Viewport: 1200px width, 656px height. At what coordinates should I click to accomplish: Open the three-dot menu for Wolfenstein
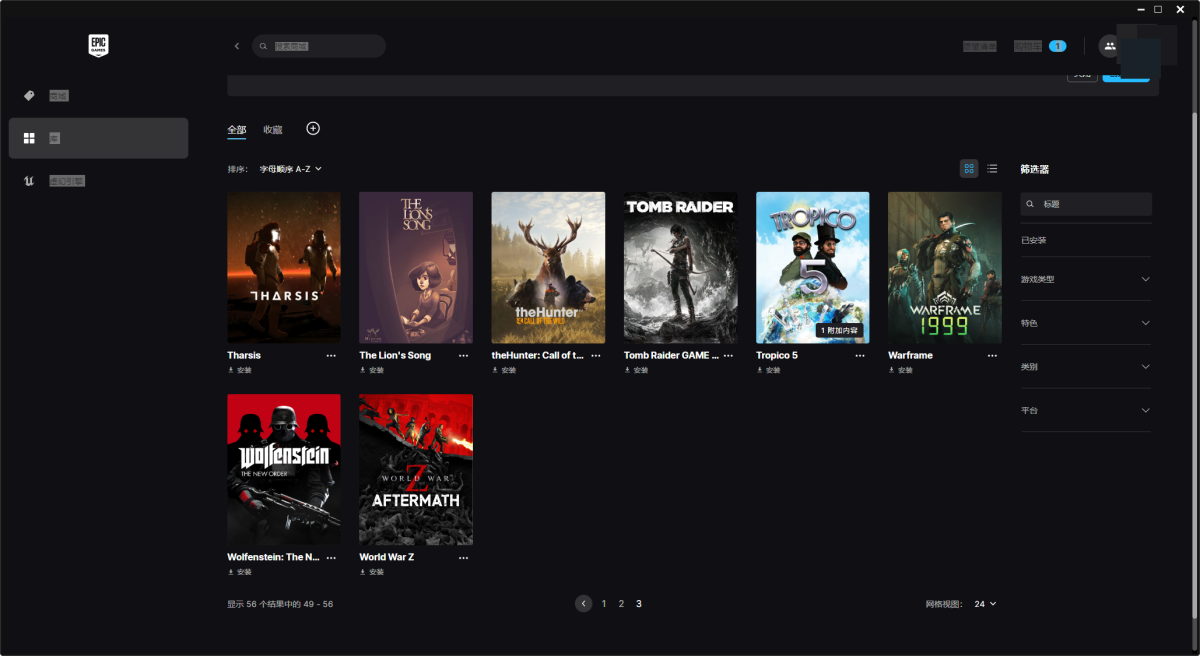tap(331, 557)
